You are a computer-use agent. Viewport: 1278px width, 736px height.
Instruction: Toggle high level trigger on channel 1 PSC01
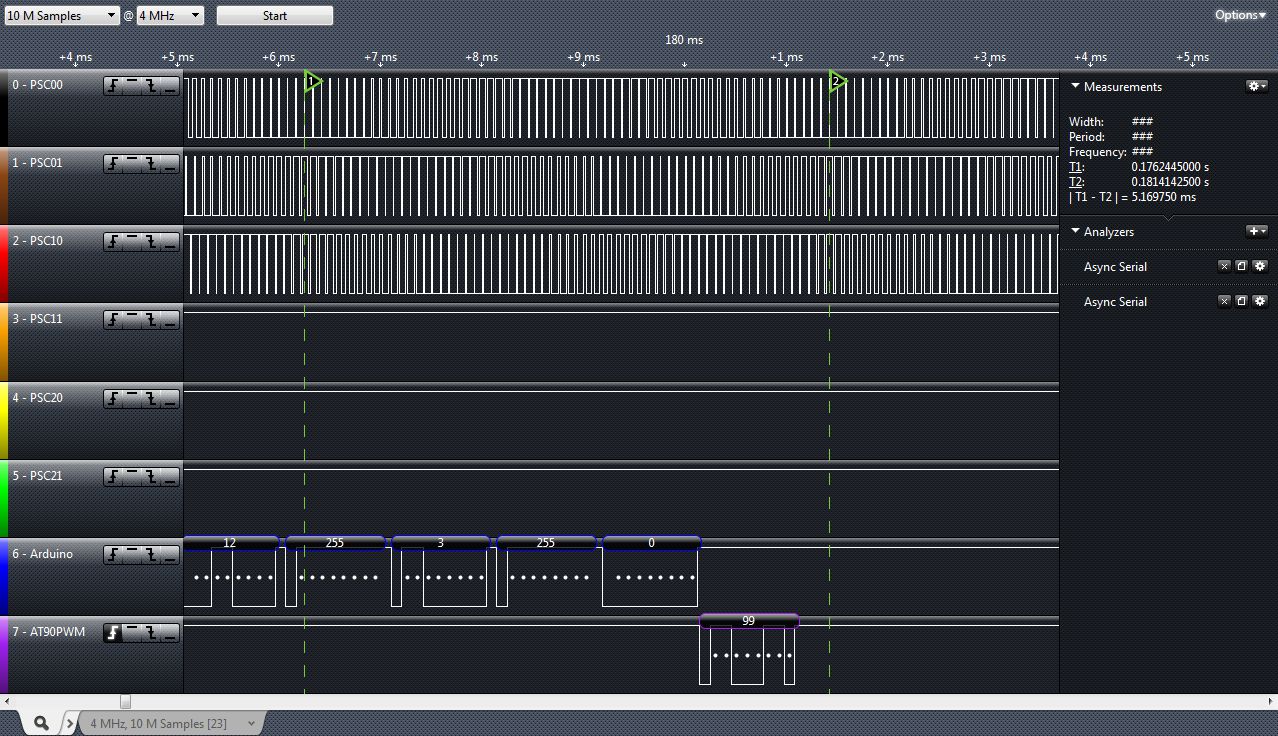132,164
